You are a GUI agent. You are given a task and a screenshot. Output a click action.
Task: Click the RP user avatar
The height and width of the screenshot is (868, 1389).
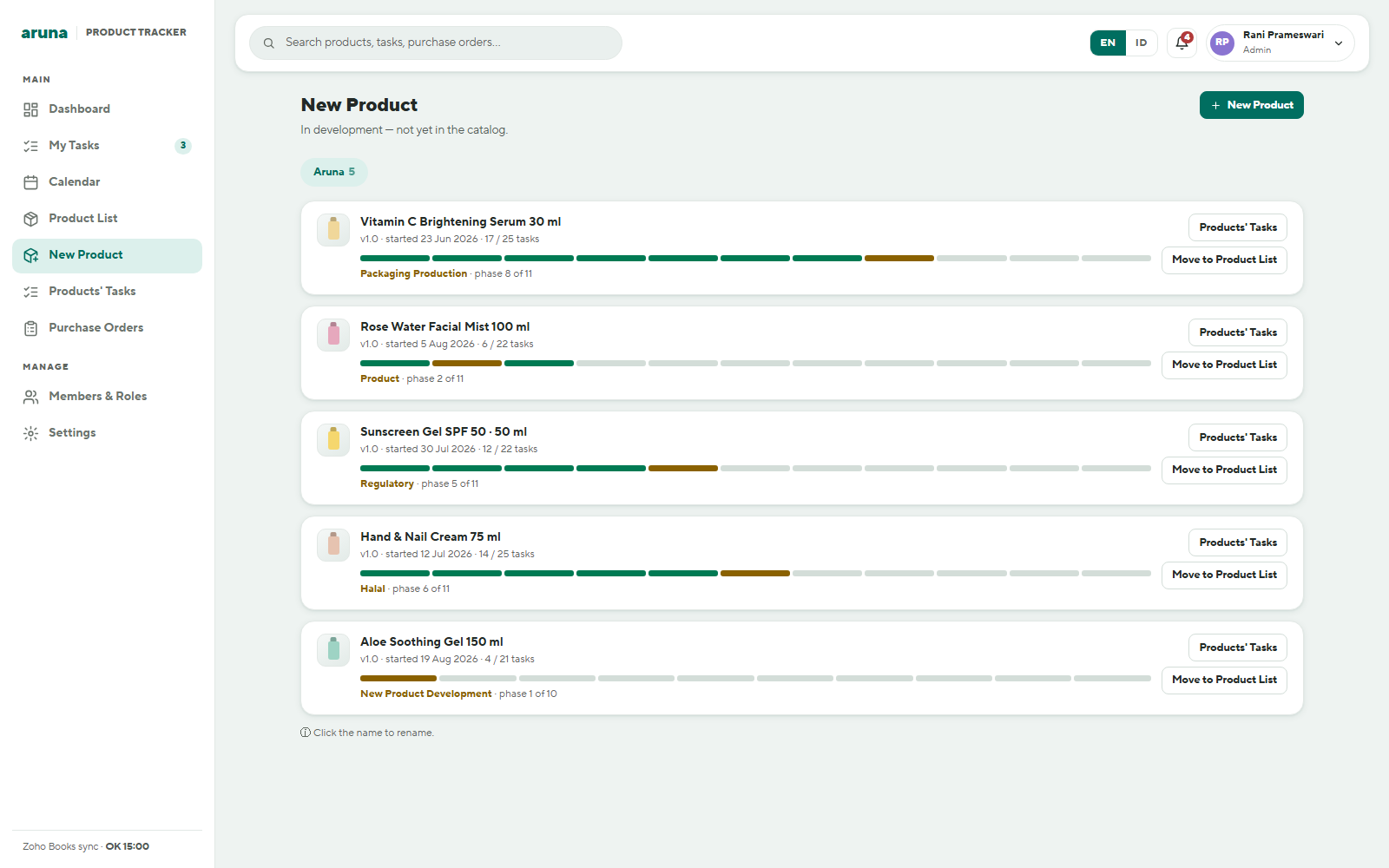click(1222, 43)
